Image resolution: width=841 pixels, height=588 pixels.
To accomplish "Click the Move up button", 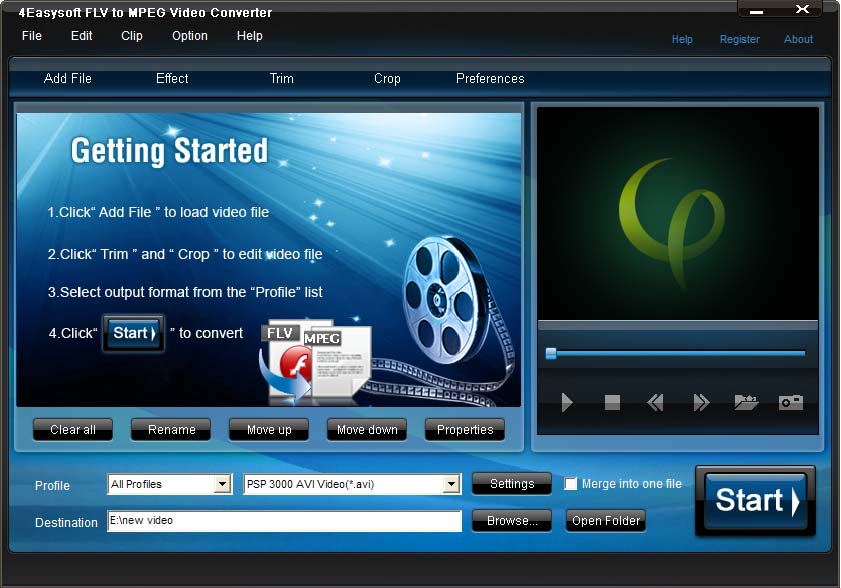I will (269, 430).
